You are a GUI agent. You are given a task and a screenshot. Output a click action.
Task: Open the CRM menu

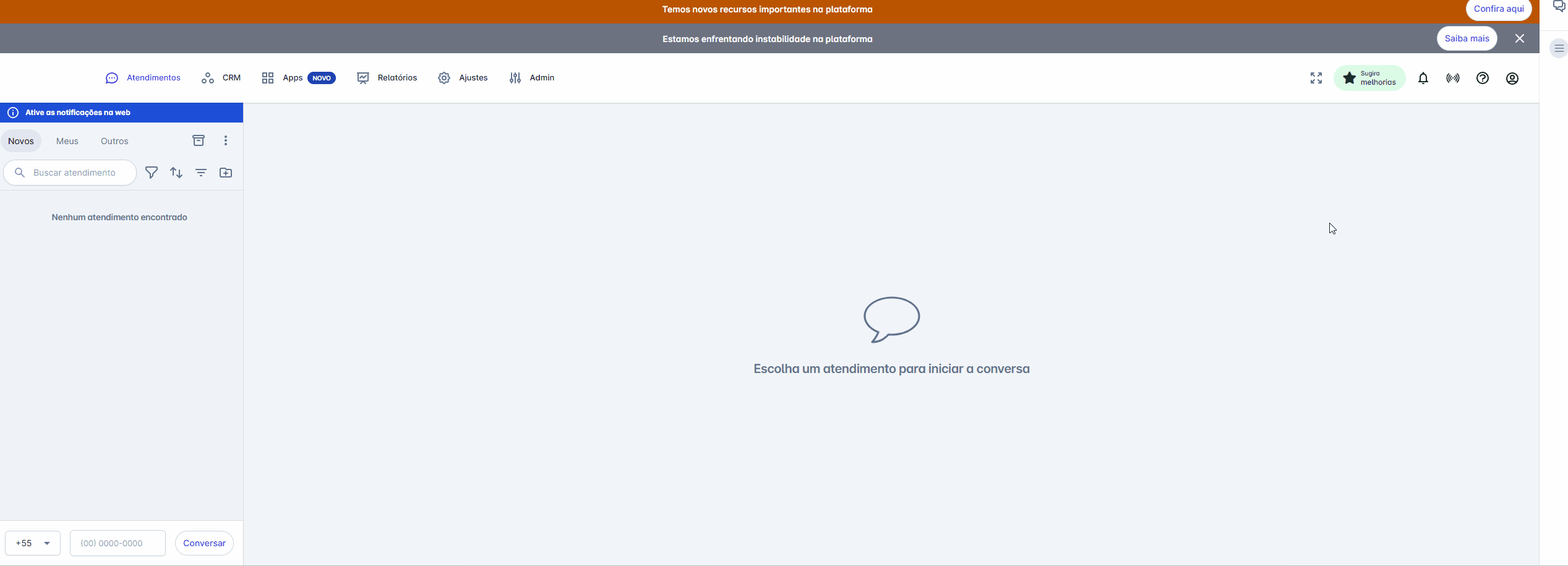(221, 78)
